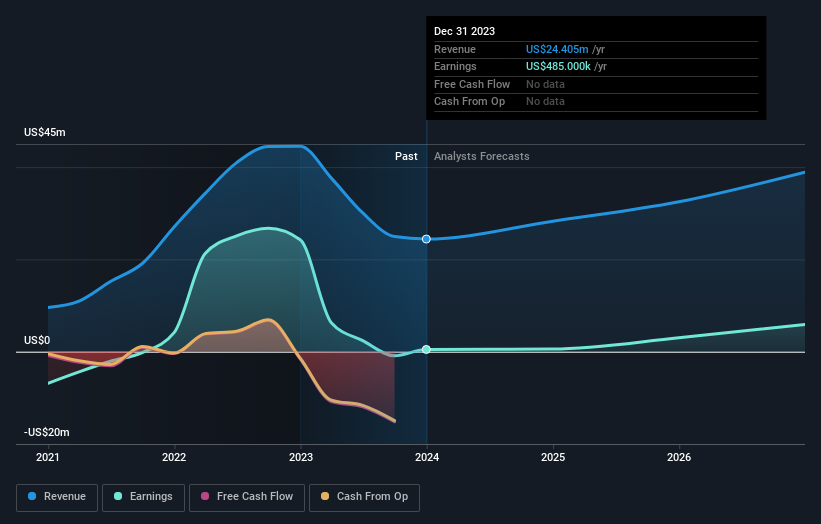Click the 2025 axis label
The image size is (821, 524).
553,457
